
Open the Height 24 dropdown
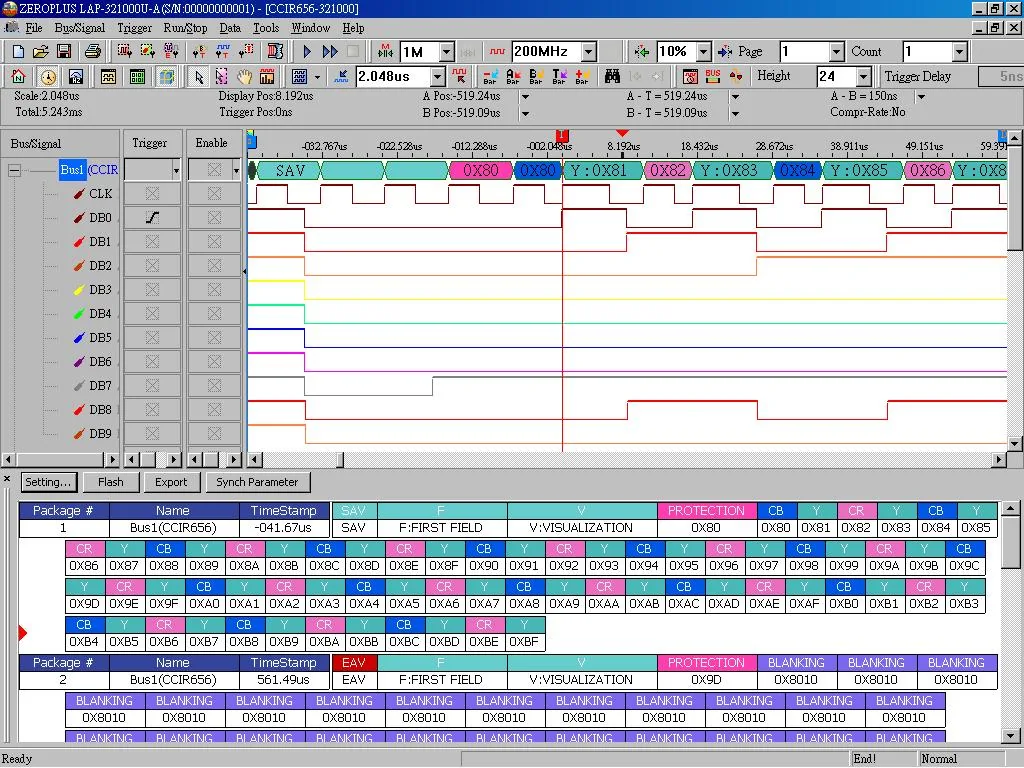[x=864, y=76]
